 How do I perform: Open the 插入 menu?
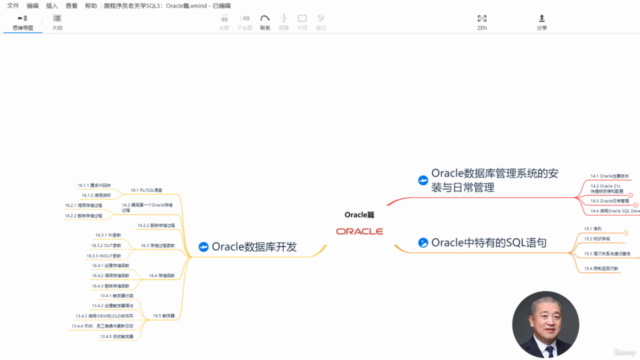[52, 6]
